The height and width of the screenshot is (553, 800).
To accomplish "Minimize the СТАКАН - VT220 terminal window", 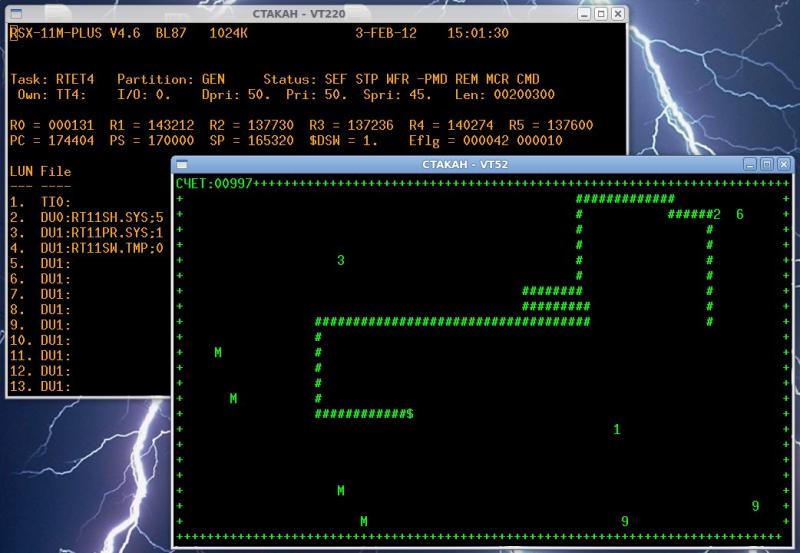I will click(582, 14).
